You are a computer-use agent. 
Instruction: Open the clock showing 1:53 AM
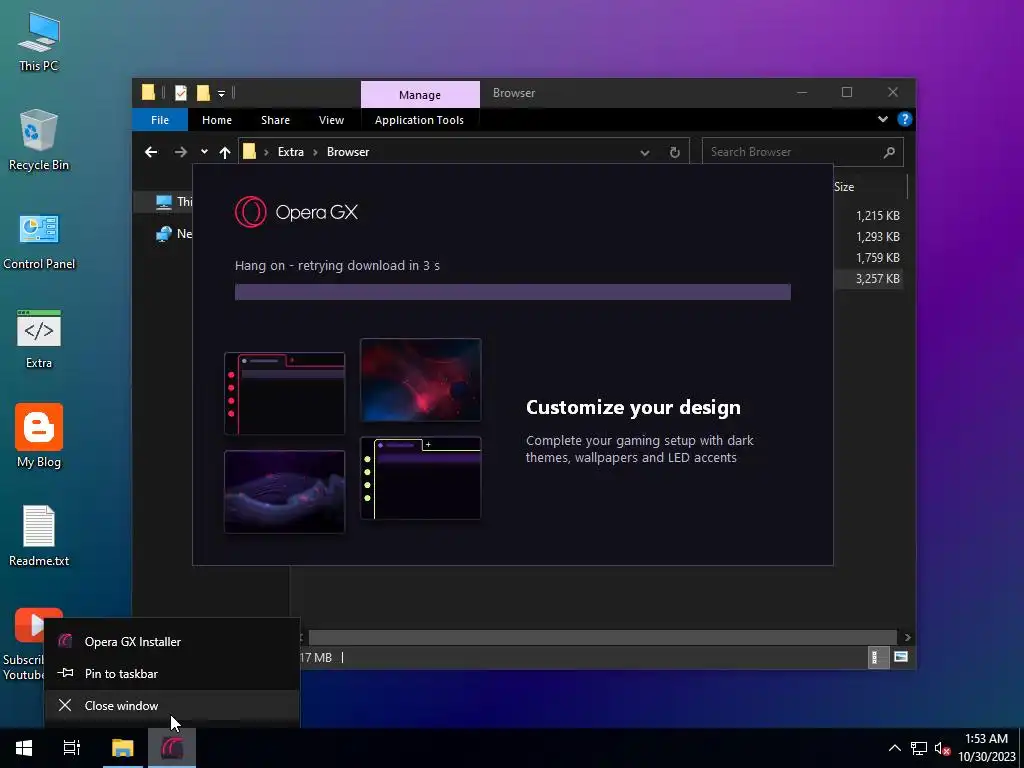pos(986,748)
